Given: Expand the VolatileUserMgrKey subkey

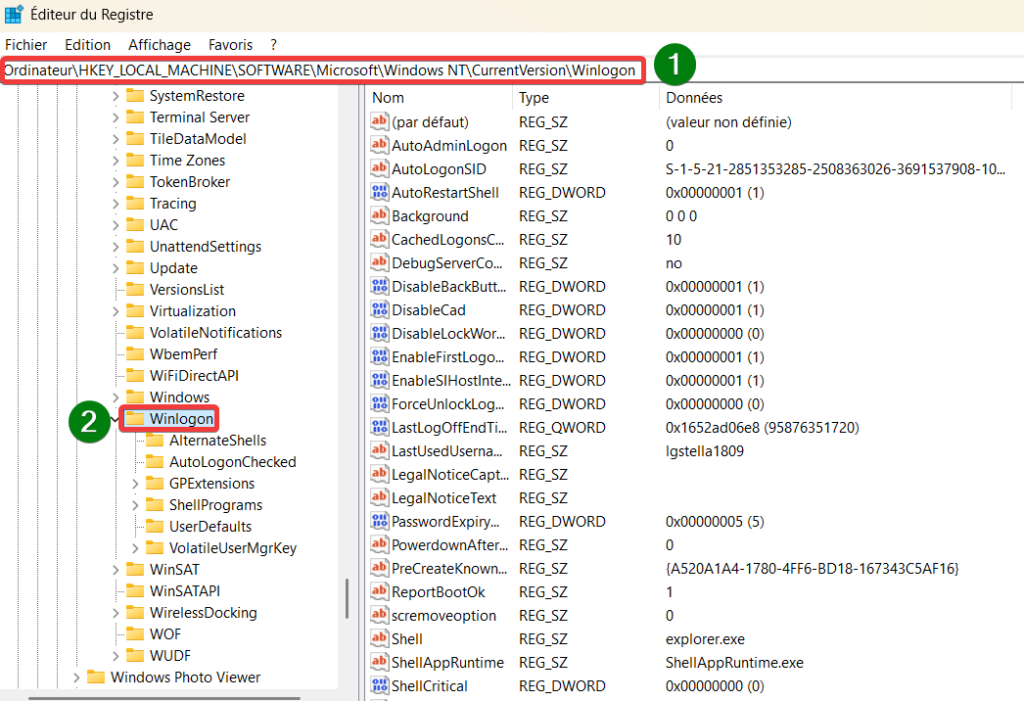Looking at the screenshot, I should click(x=135, y=549).
